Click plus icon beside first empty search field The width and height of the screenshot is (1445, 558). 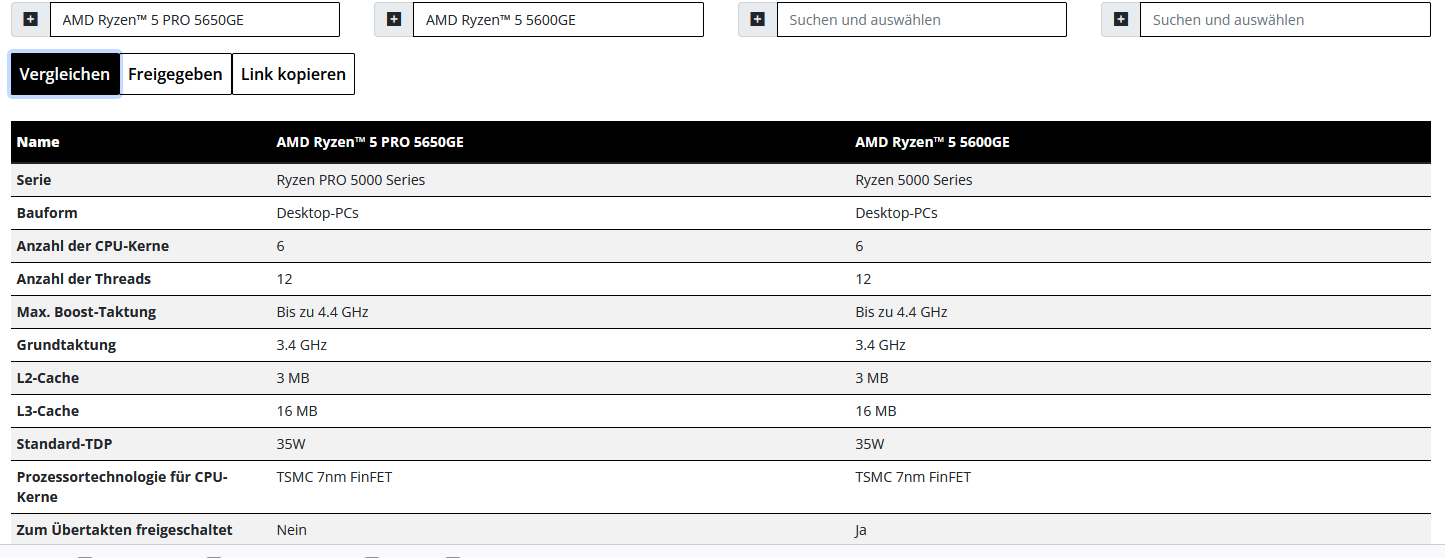pos(757,19)
